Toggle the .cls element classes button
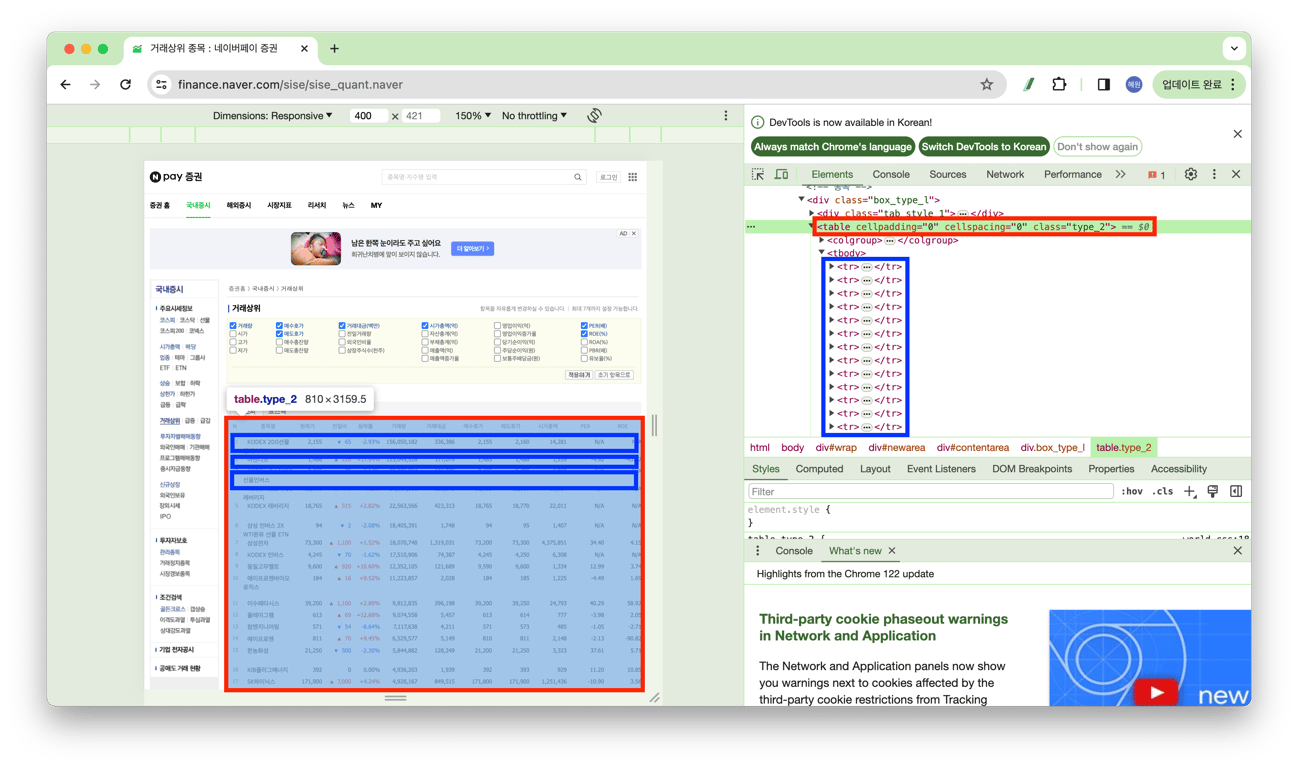 1162,492
